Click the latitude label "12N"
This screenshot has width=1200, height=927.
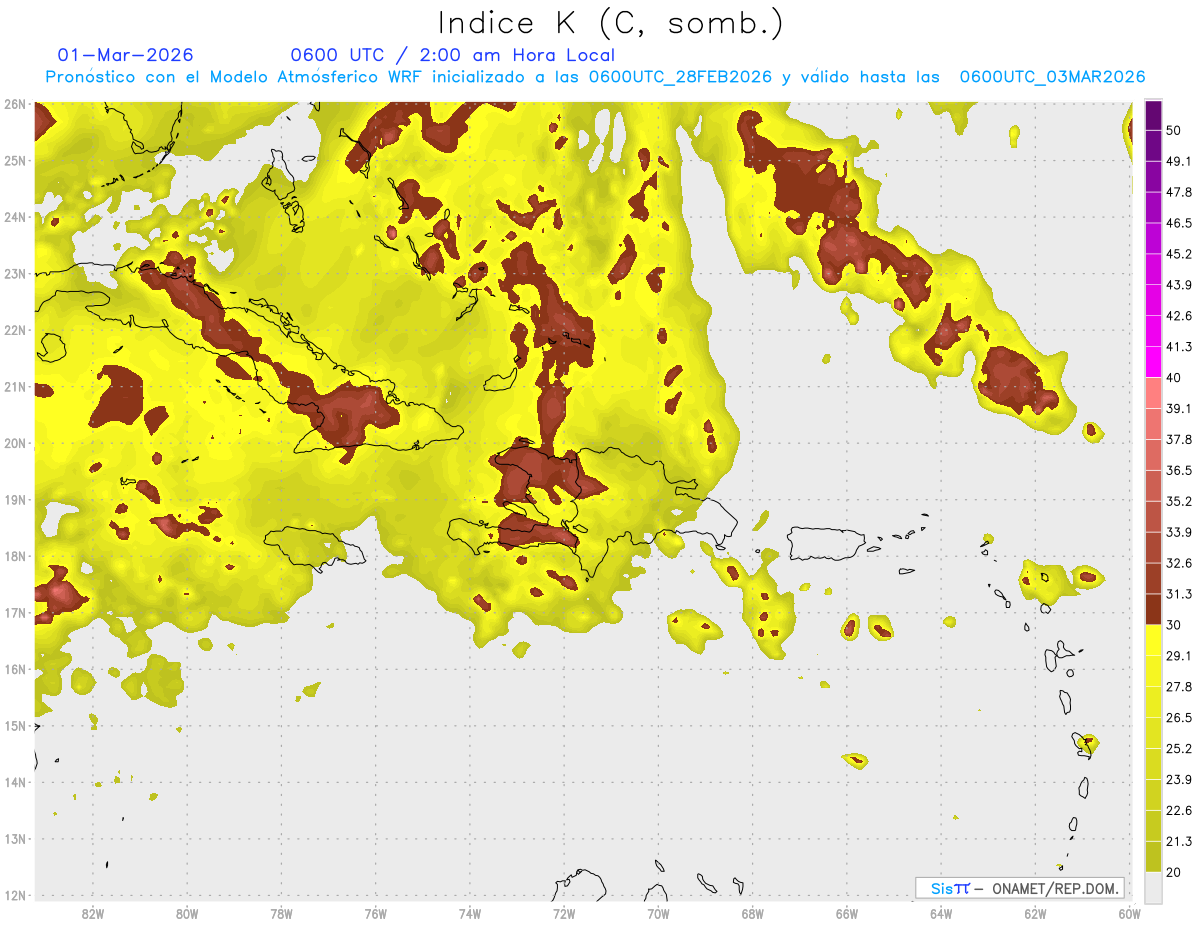pos(15,895)
